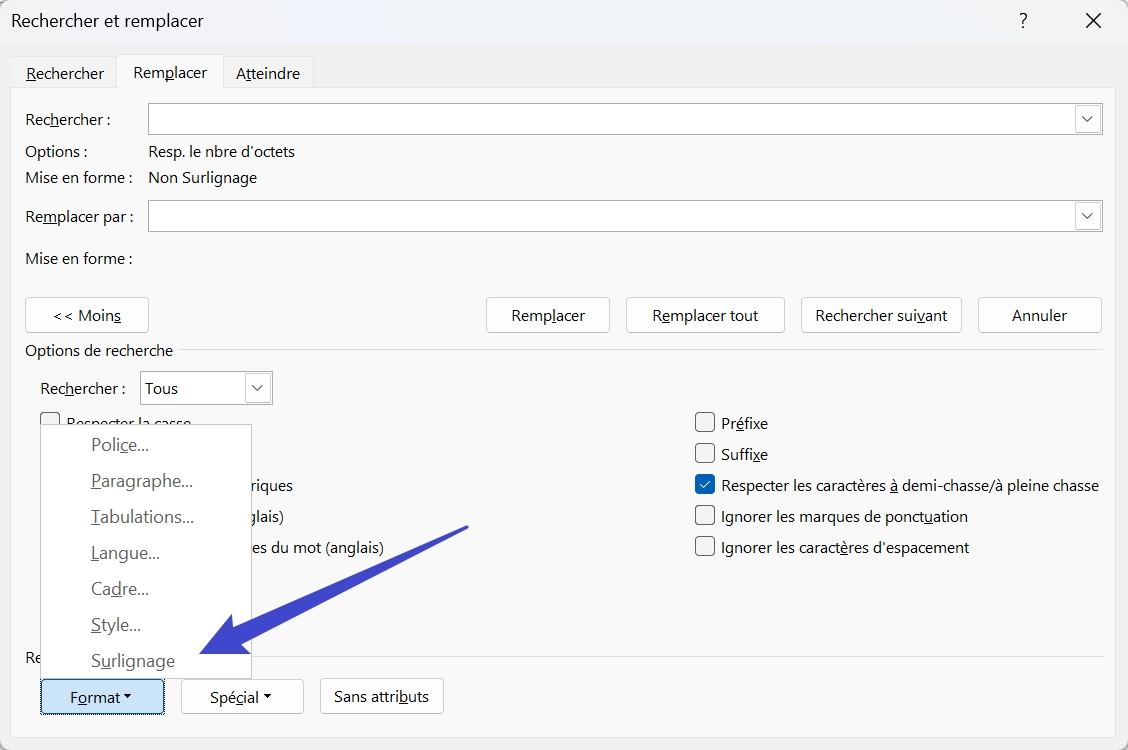Expand the Rechercher field history dropdown

[x=1088, y=120]
